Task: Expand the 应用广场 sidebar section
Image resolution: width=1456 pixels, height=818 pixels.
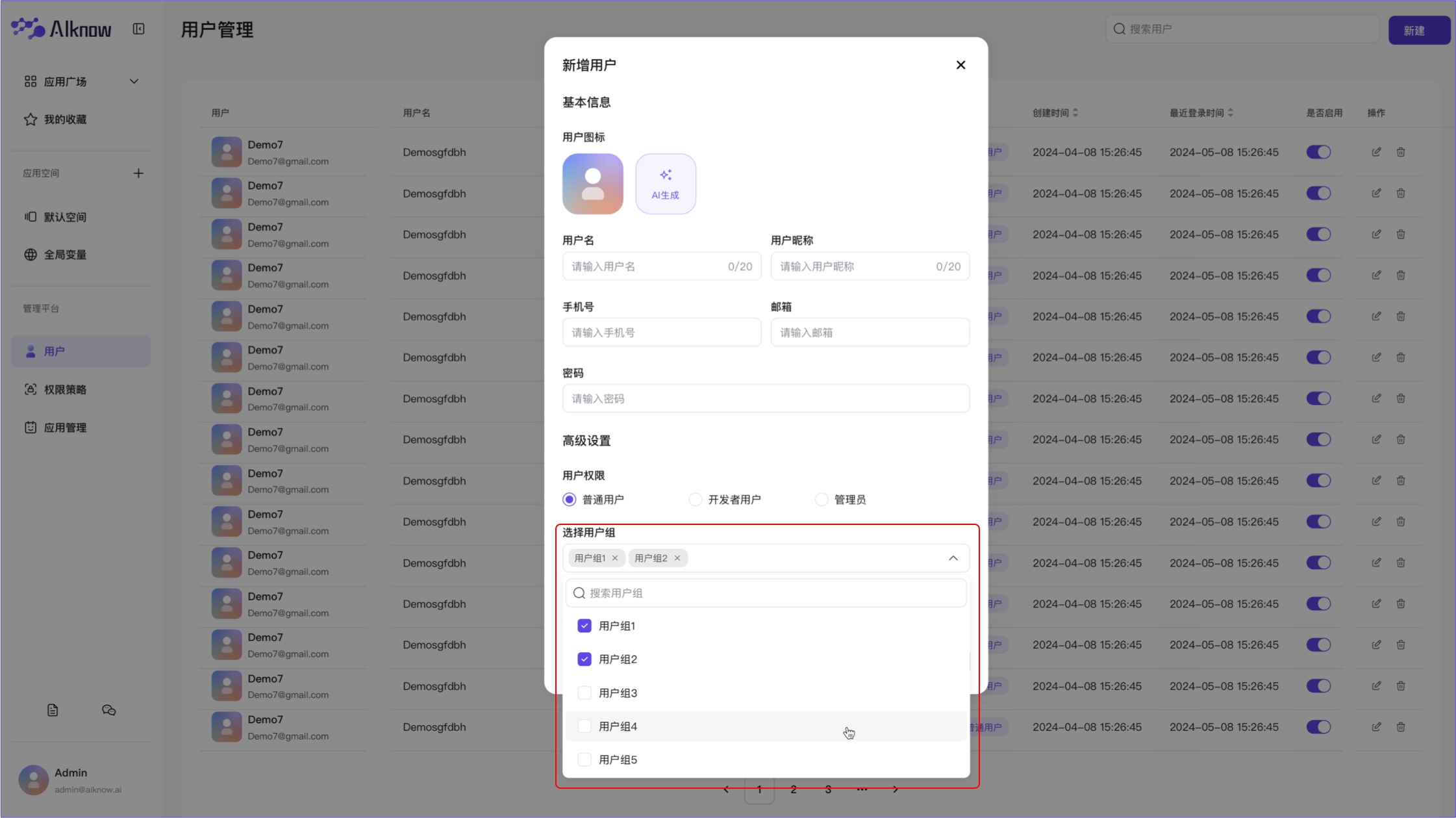Action: pos(133,81)
